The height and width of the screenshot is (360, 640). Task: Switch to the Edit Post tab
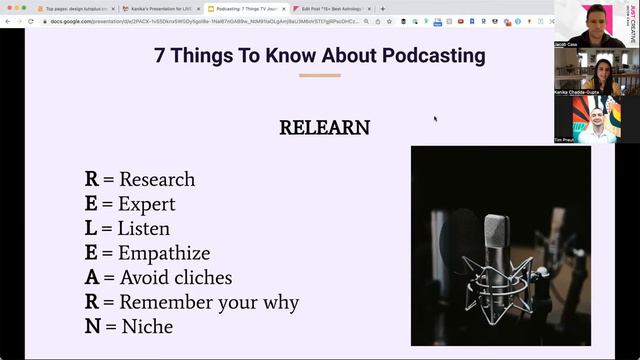[x=332, y=9]
